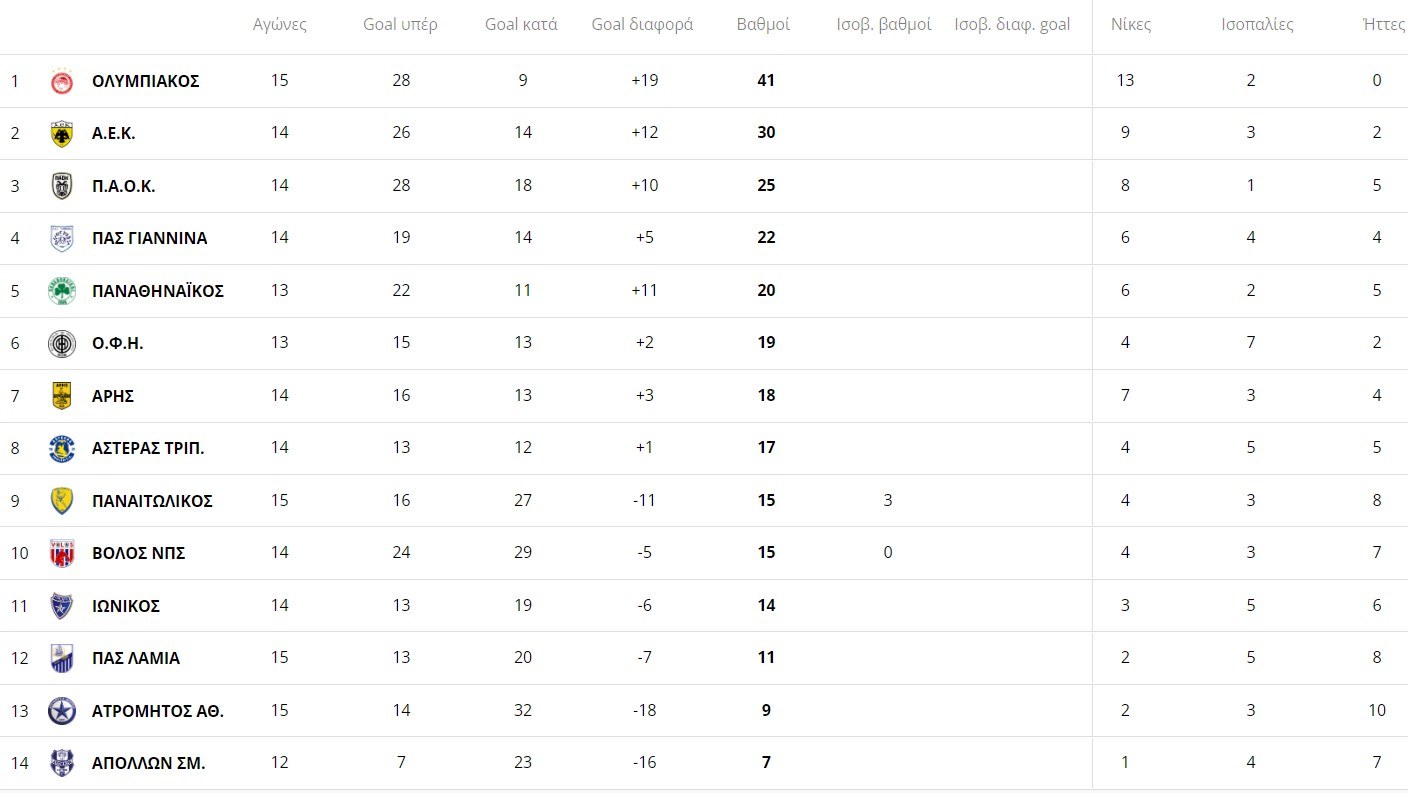Click the ΒΟΛΟΣ ΝΠΣ red-blue striped crest

[x=62, y=553]
